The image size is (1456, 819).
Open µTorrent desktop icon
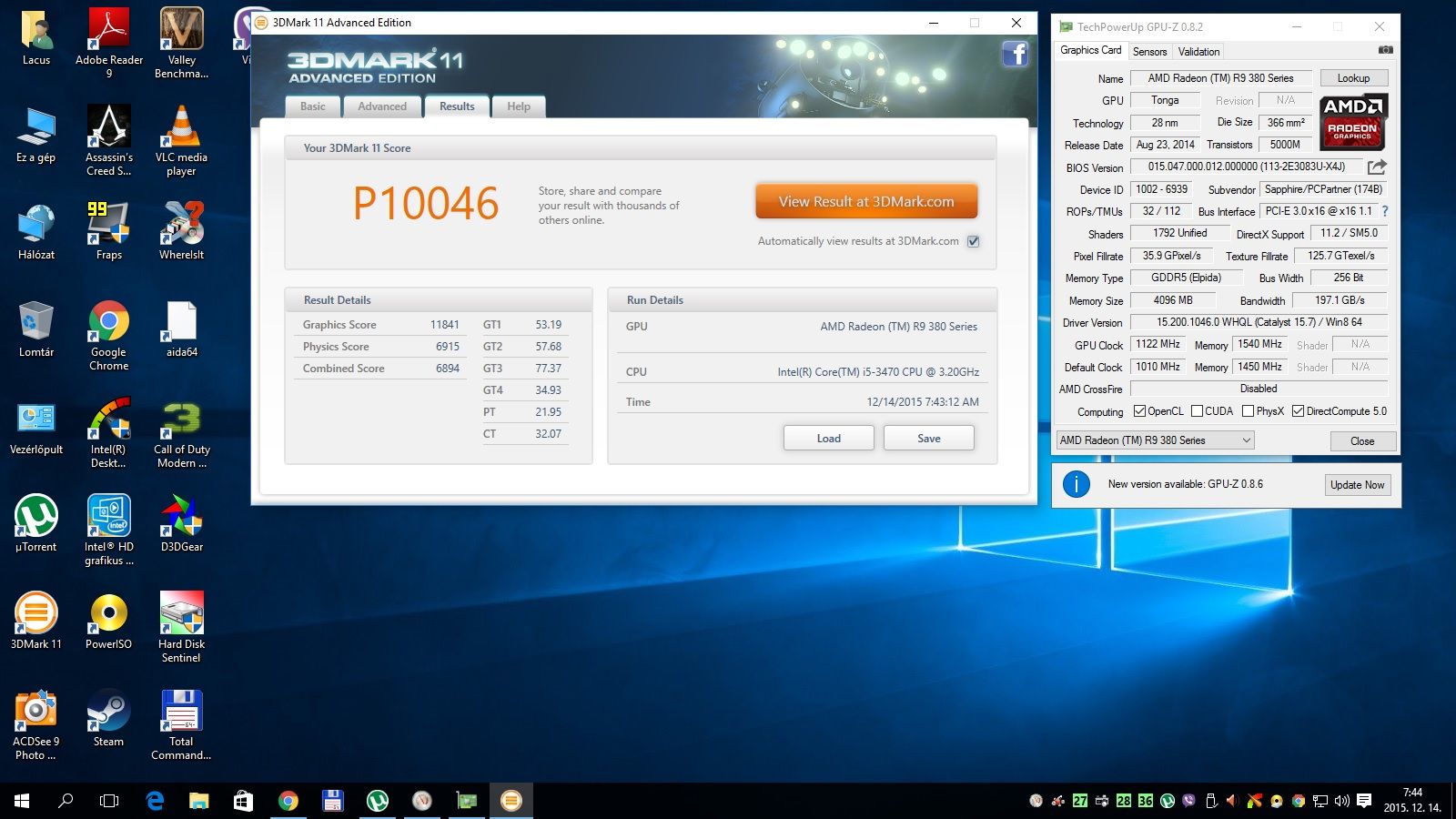coord(36,523)
